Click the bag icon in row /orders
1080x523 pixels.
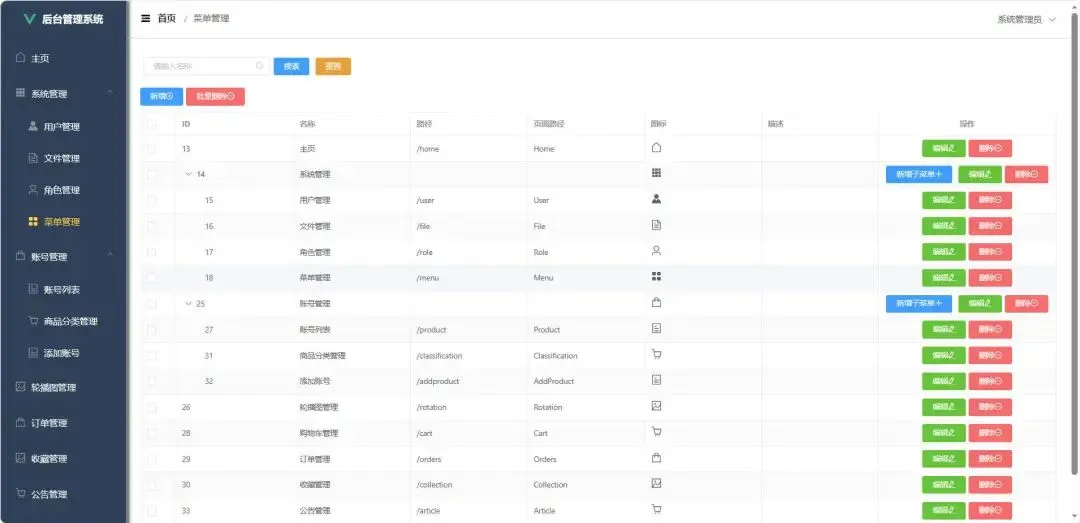tap(656, 458)
